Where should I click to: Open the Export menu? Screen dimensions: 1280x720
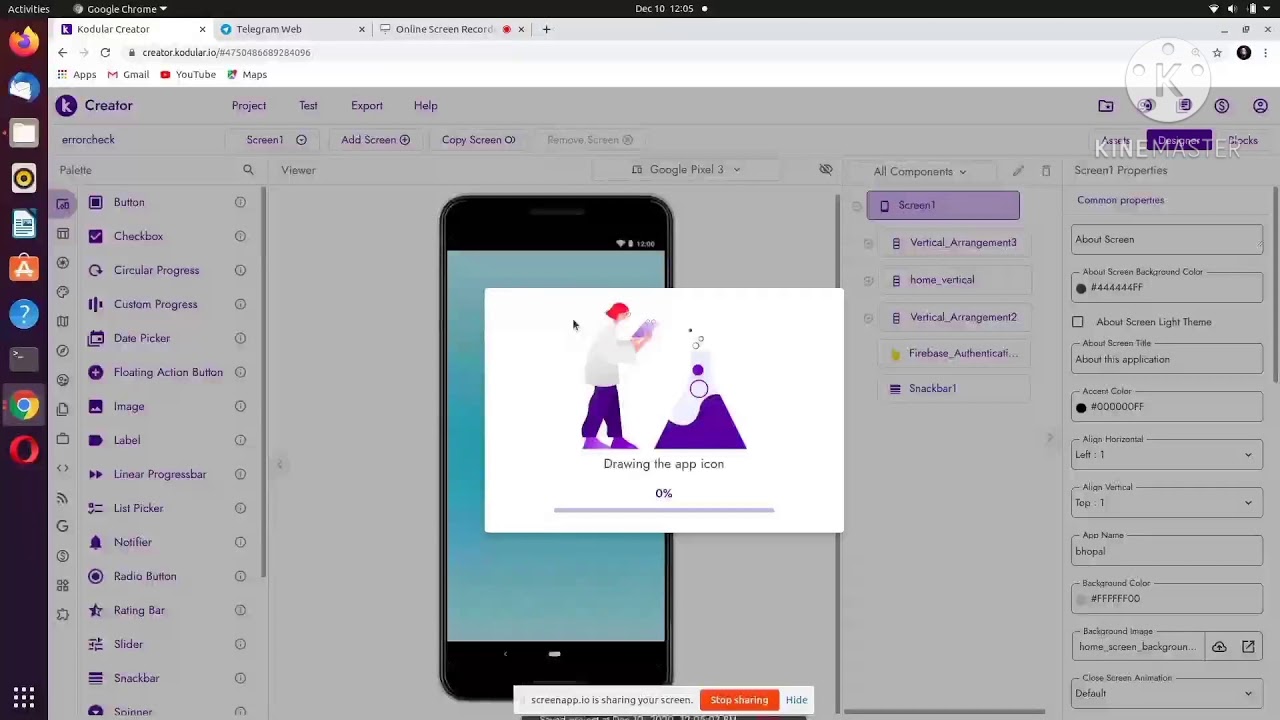tap(367, 106)
